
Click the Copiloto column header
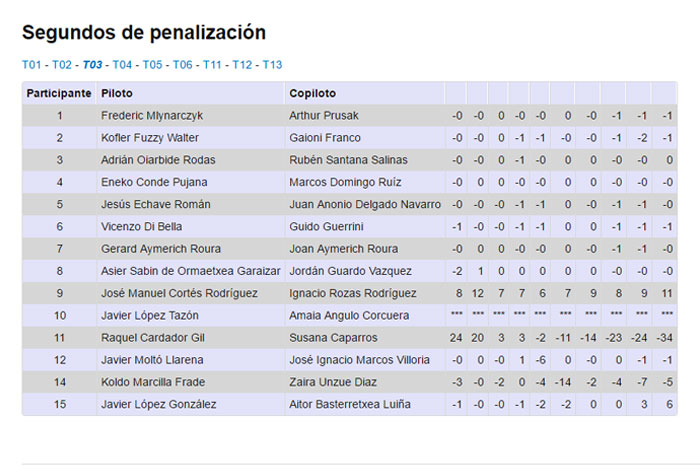(312, 93)
